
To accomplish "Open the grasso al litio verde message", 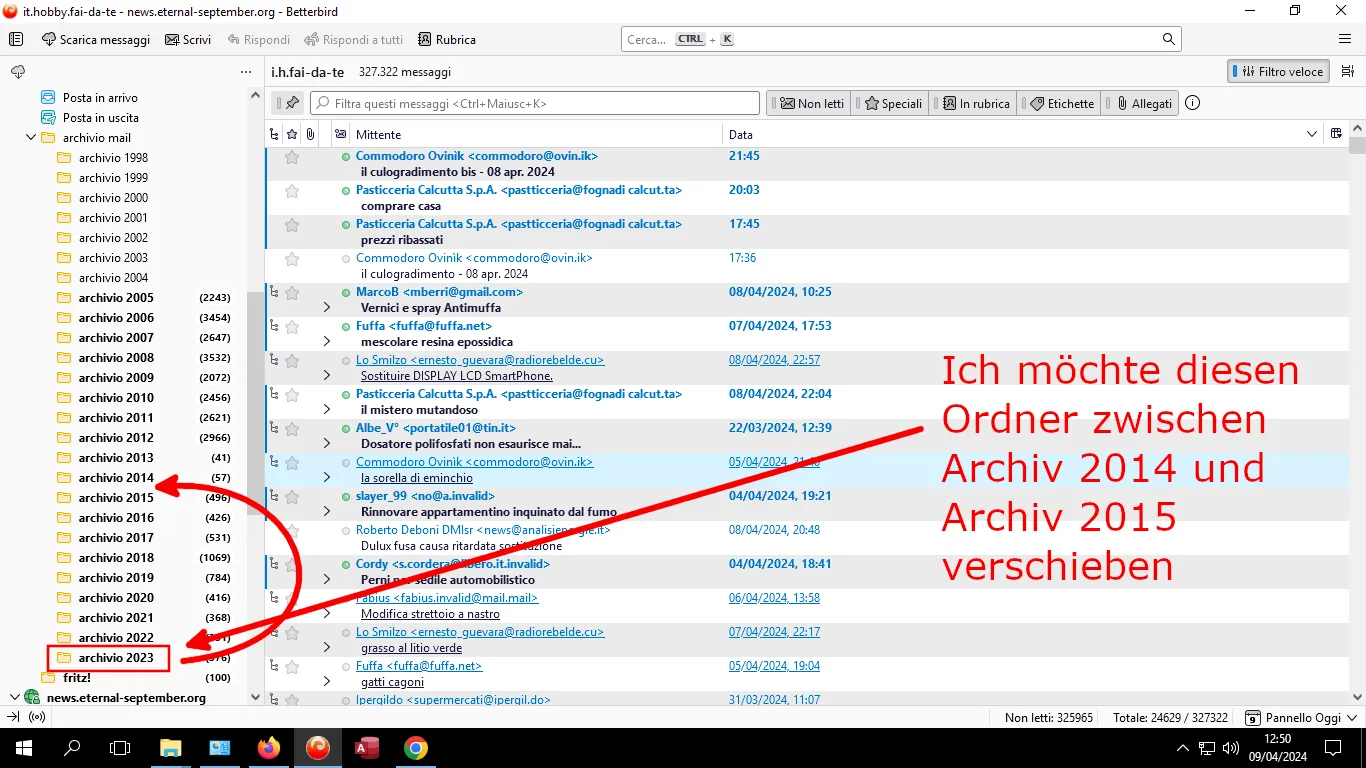I will click(411, 648).
